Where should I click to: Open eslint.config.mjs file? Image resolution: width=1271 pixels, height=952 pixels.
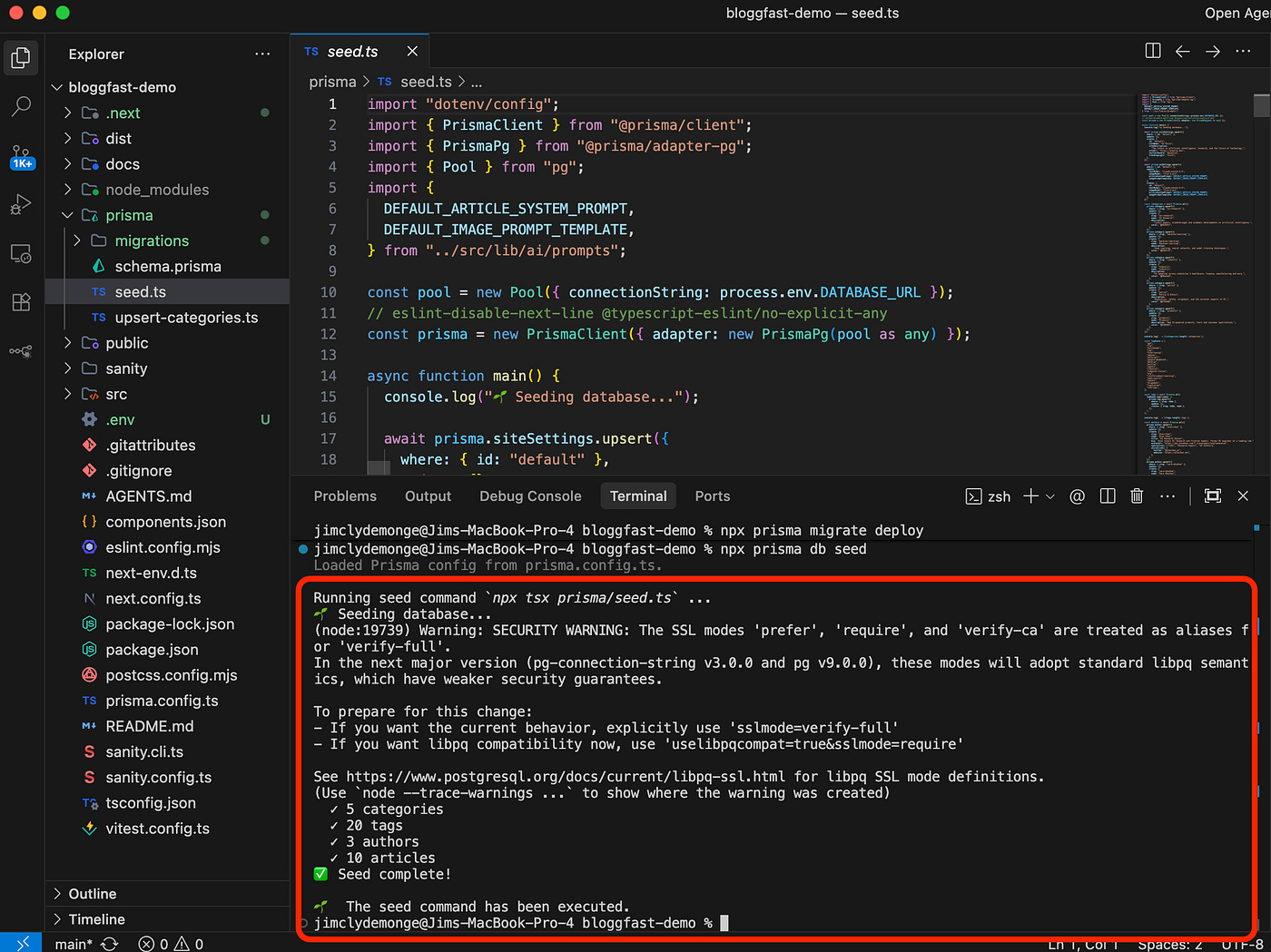click(x=163, y=547)
